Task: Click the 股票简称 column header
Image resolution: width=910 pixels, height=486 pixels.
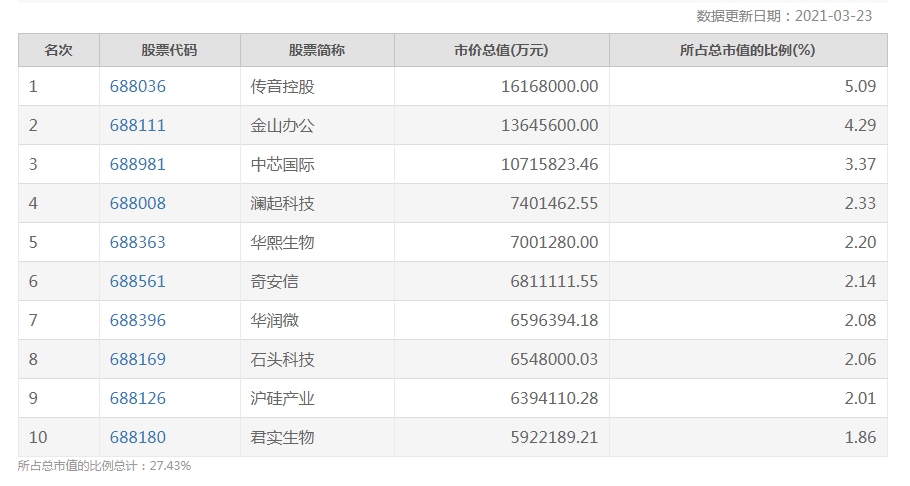Action: point(317,50)
